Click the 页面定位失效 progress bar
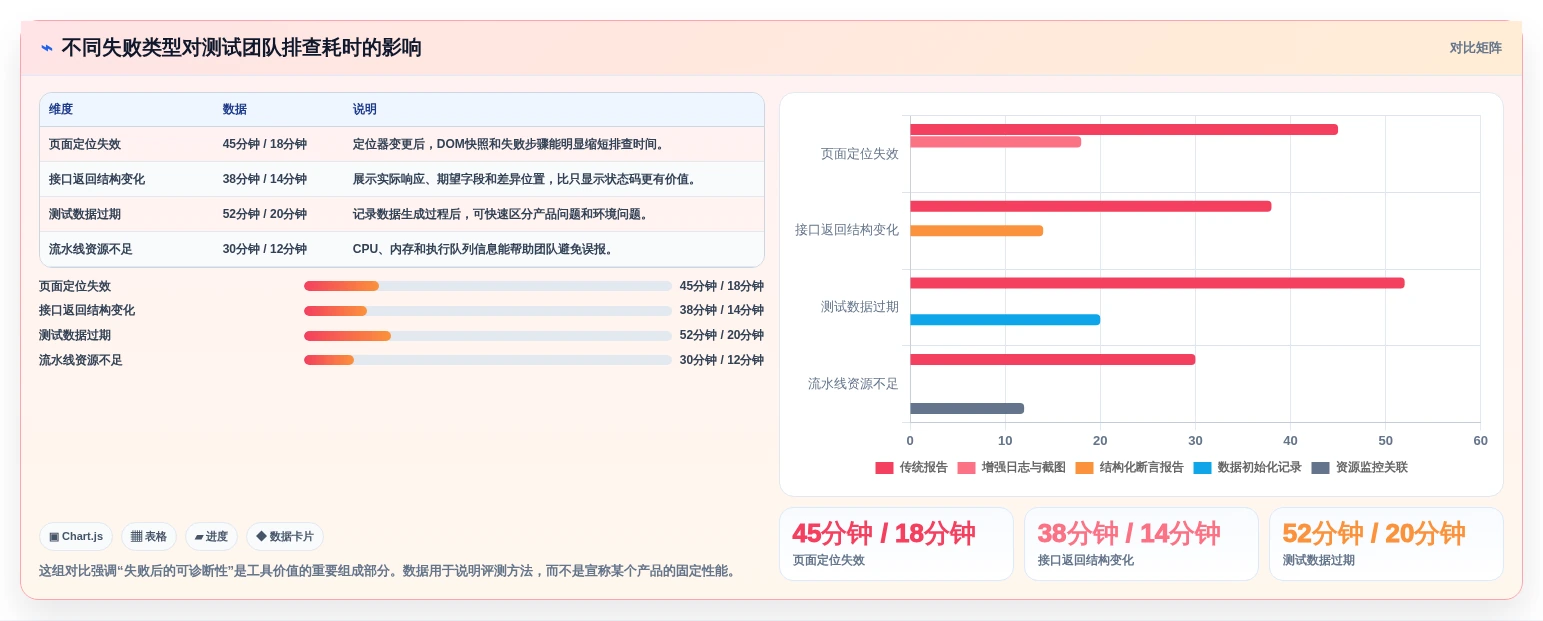 click(488, 286)
